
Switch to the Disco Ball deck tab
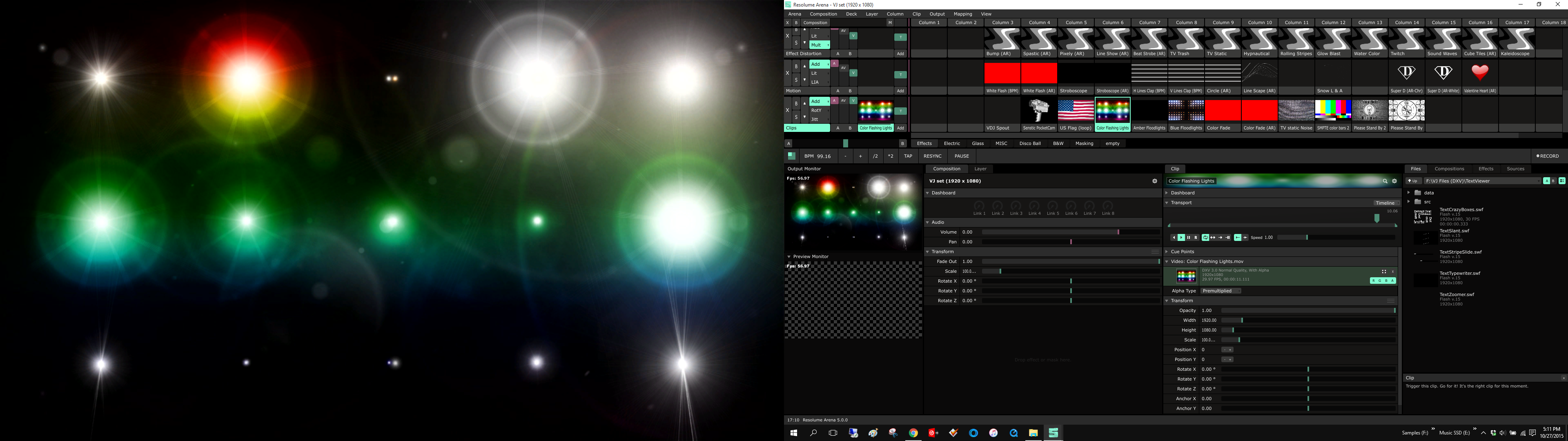click(1030, 144)
